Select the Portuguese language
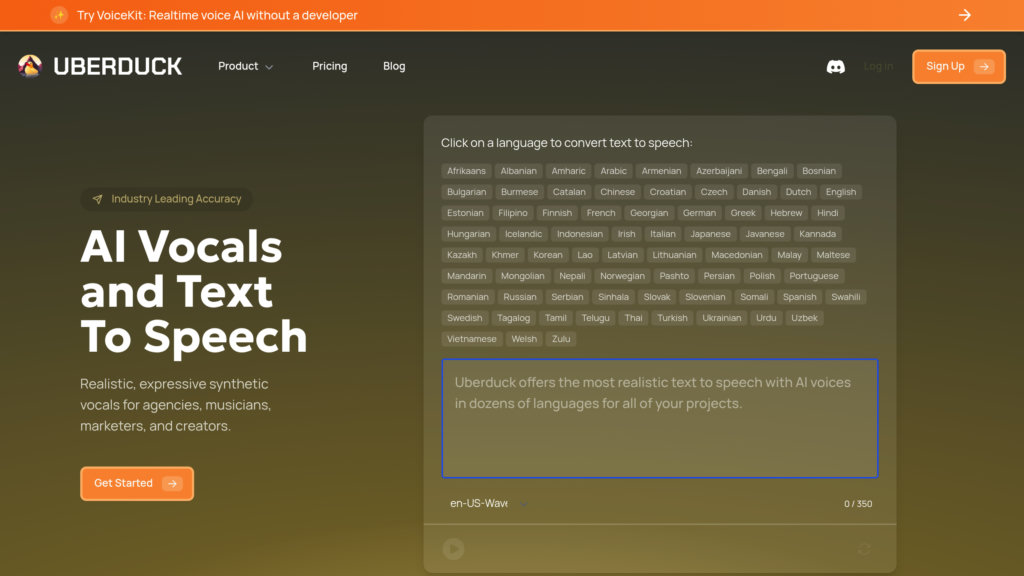 pyautogui.click(x=814, y=276)
